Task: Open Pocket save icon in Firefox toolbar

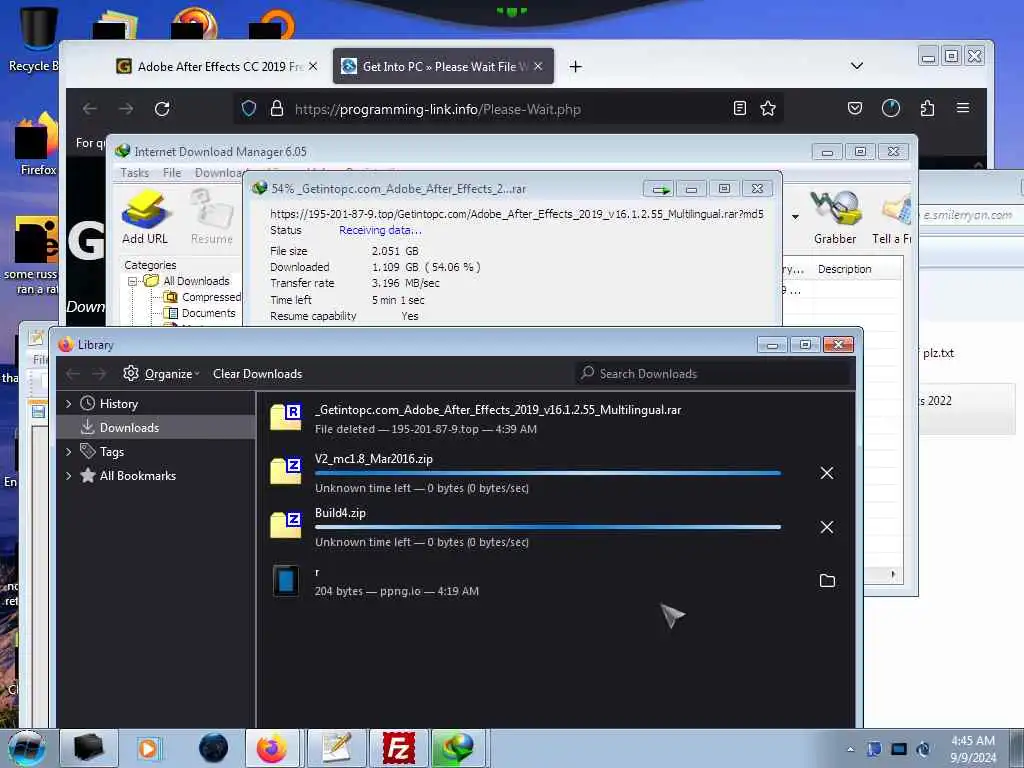Action: coord(855,108)
